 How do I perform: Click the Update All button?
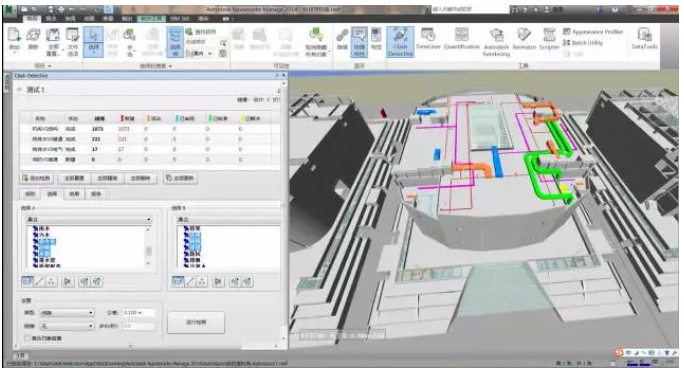coord(181,178)
